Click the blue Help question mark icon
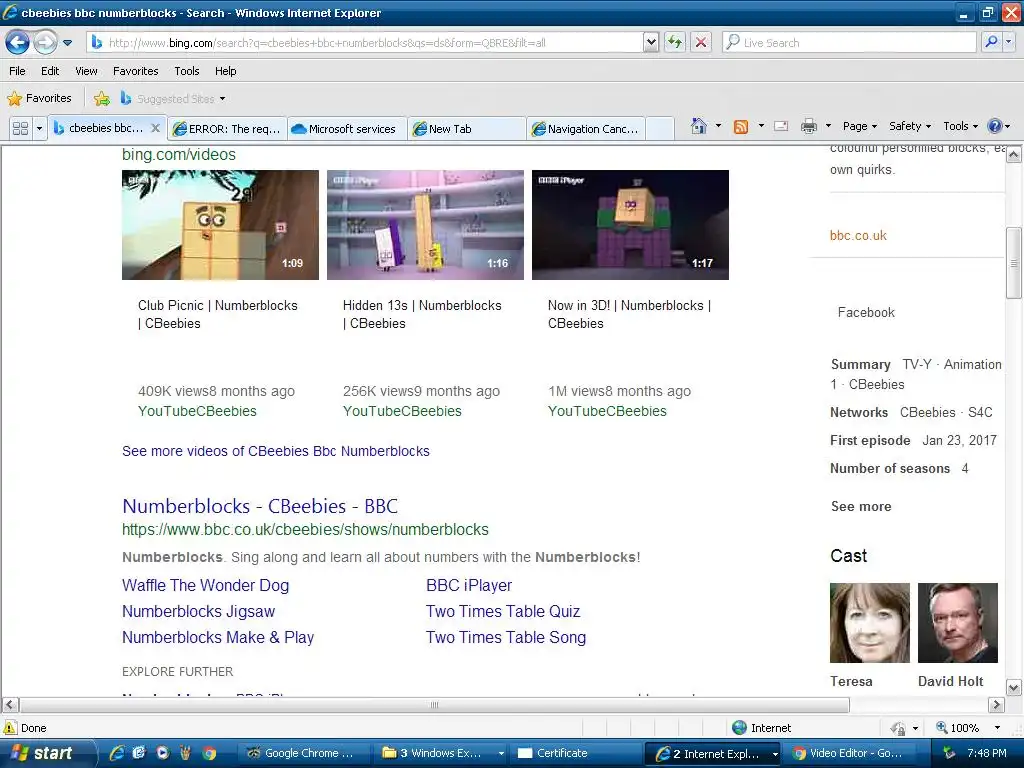Image resolution: width=1024 pixels, height=768 pixels. 995,126
